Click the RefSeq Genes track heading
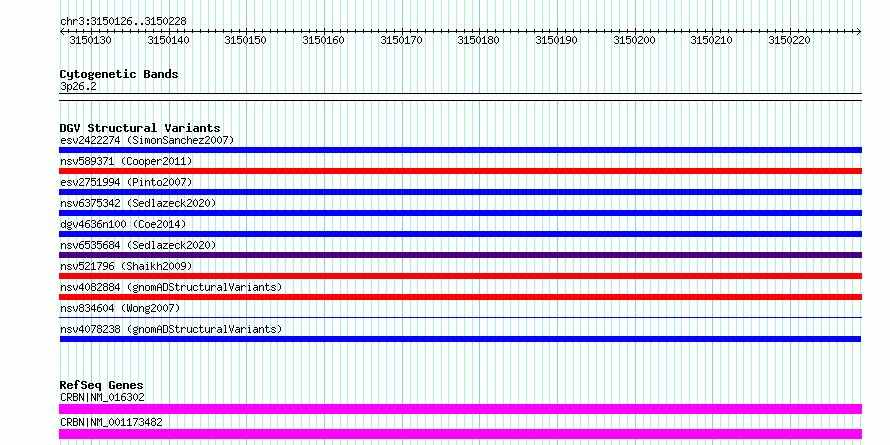This screenshot has width=890, height=445. (102, 386)
